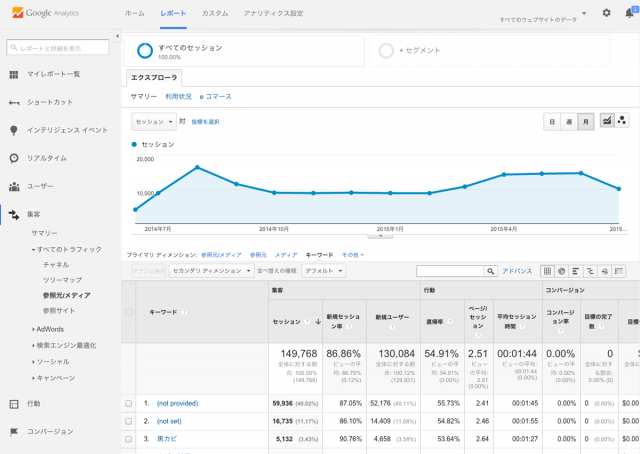Focus the table filter search box
The height and width of the screenshot is (454, 640).
[x=450, y=271]
